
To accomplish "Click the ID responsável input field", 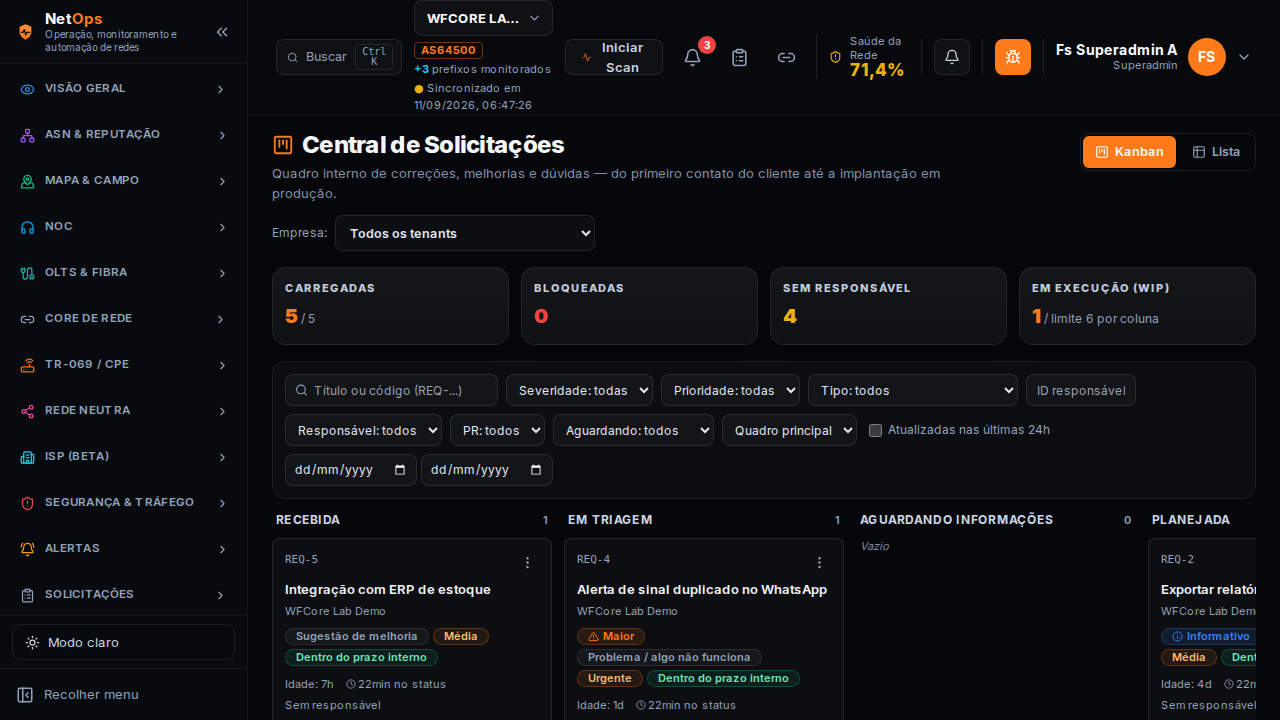I will (1081, 390).
